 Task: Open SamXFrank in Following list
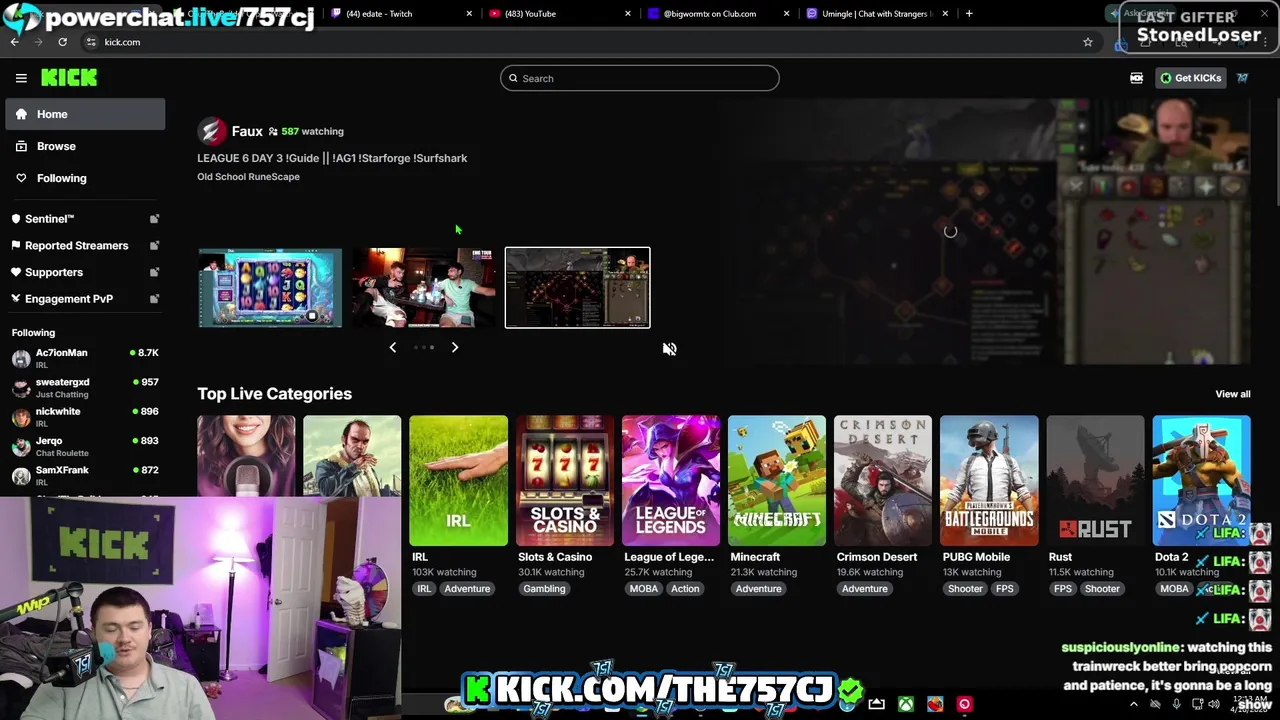[x=85, y=475]
